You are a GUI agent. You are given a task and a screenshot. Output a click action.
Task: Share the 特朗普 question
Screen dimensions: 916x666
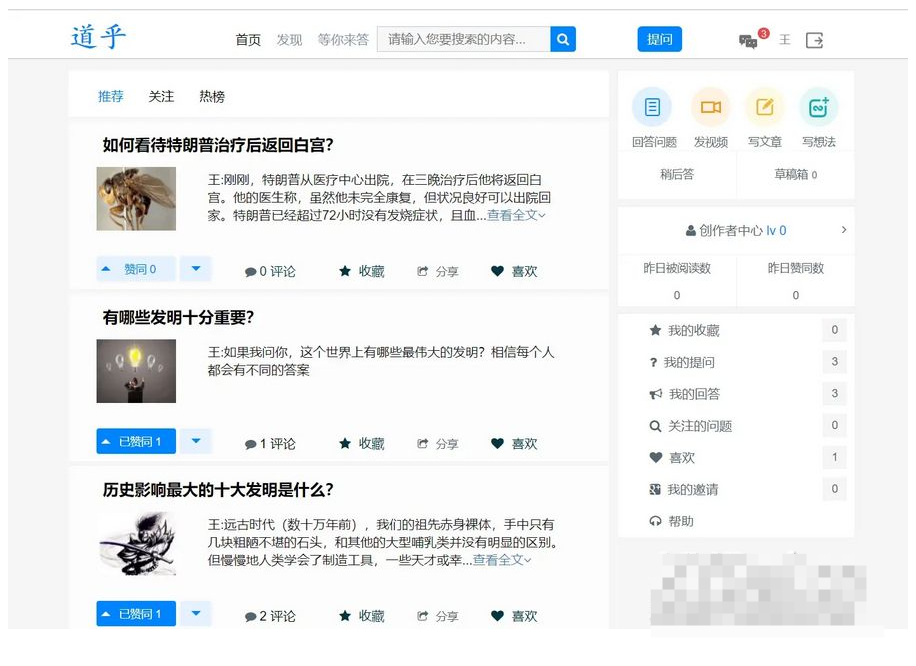[x=438, y=271]
